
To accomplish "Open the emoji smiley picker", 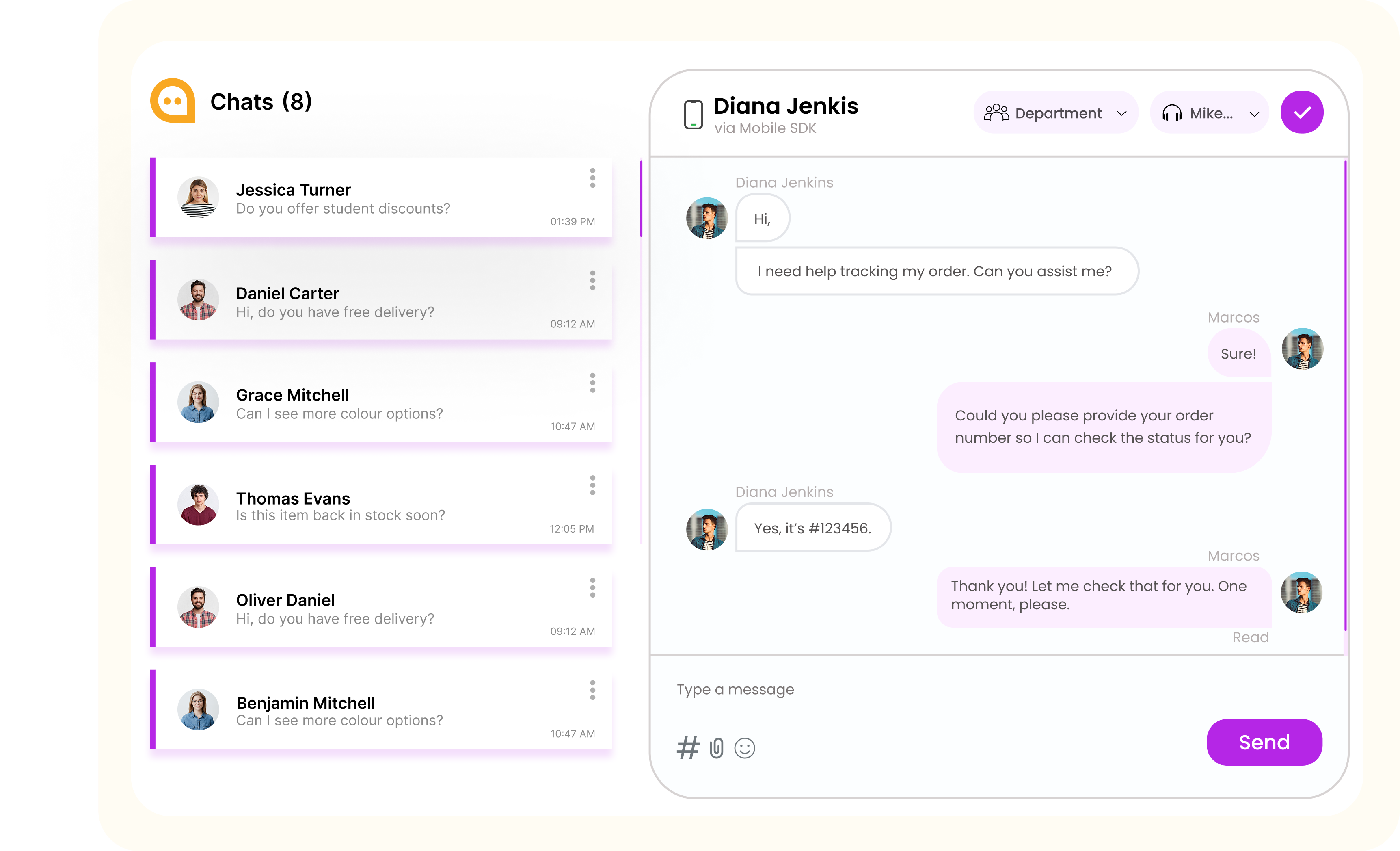I will pos(744,747).
